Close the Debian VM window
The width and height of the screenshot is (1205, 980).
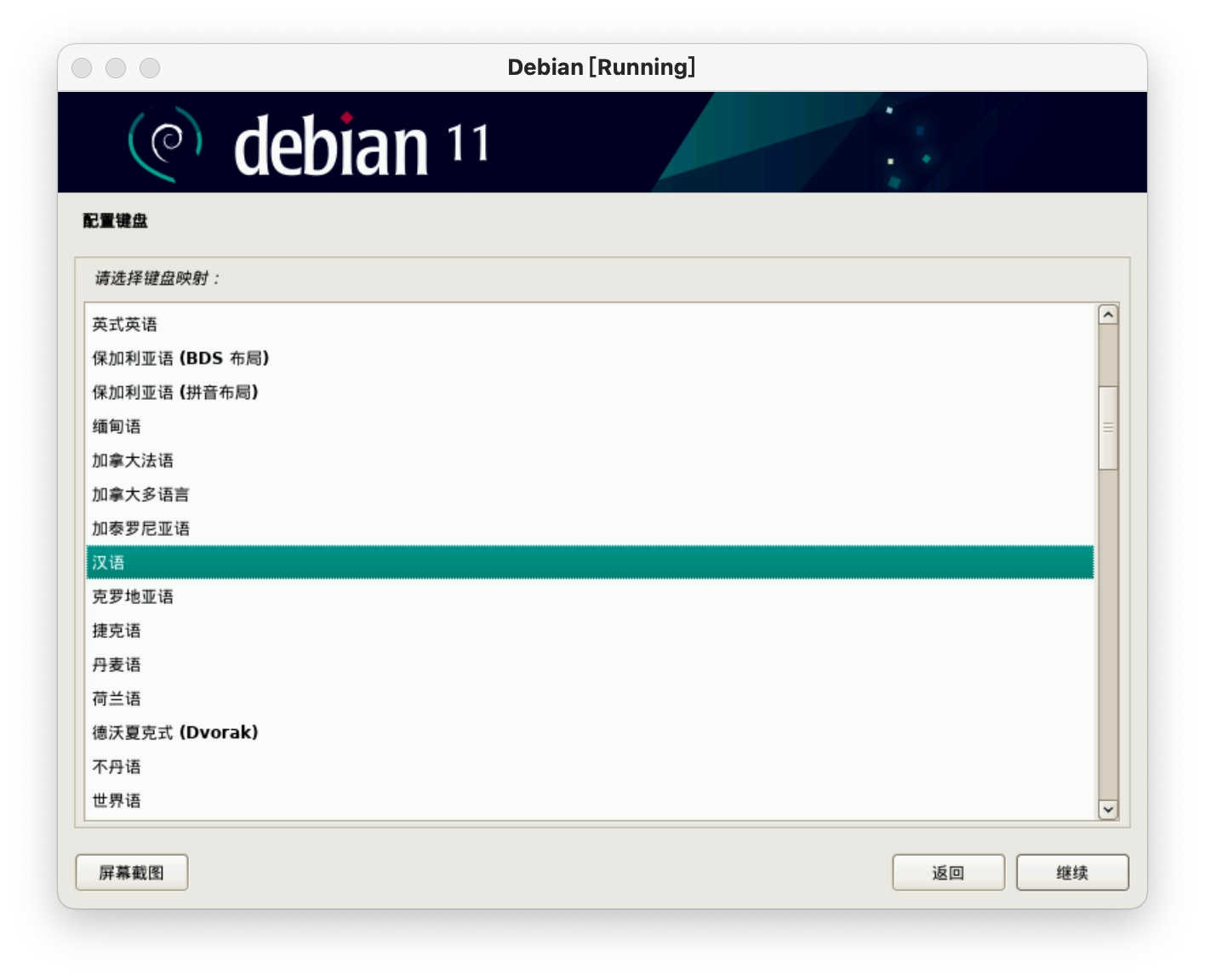(x=82, y=68)
